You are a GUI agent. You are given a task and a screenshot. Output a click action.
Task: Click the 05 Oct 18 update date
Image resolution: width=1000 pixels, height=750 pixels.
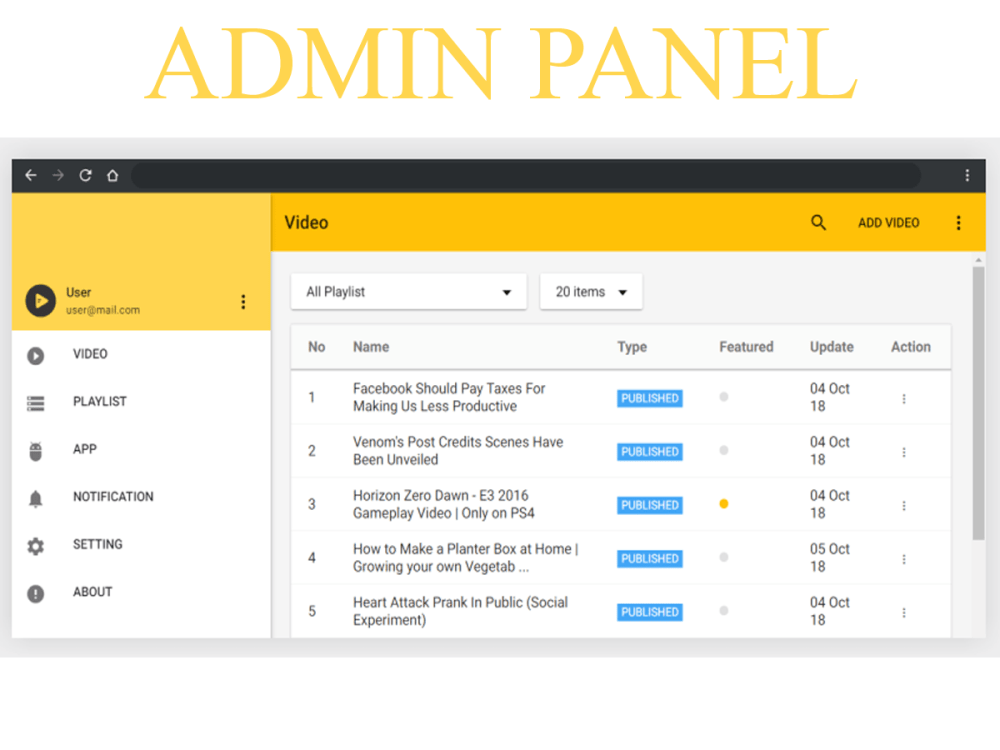[830, 558]
